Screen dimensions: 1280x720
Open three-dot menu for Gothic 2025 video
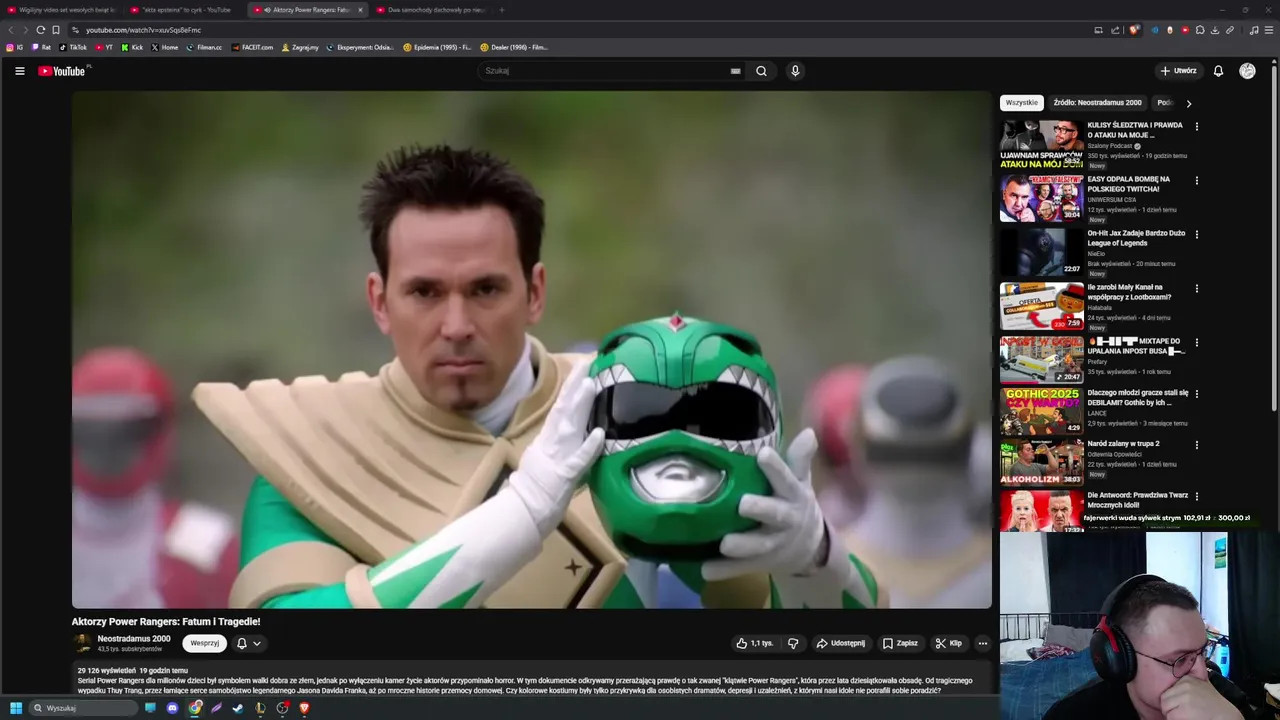point(1196,395)
